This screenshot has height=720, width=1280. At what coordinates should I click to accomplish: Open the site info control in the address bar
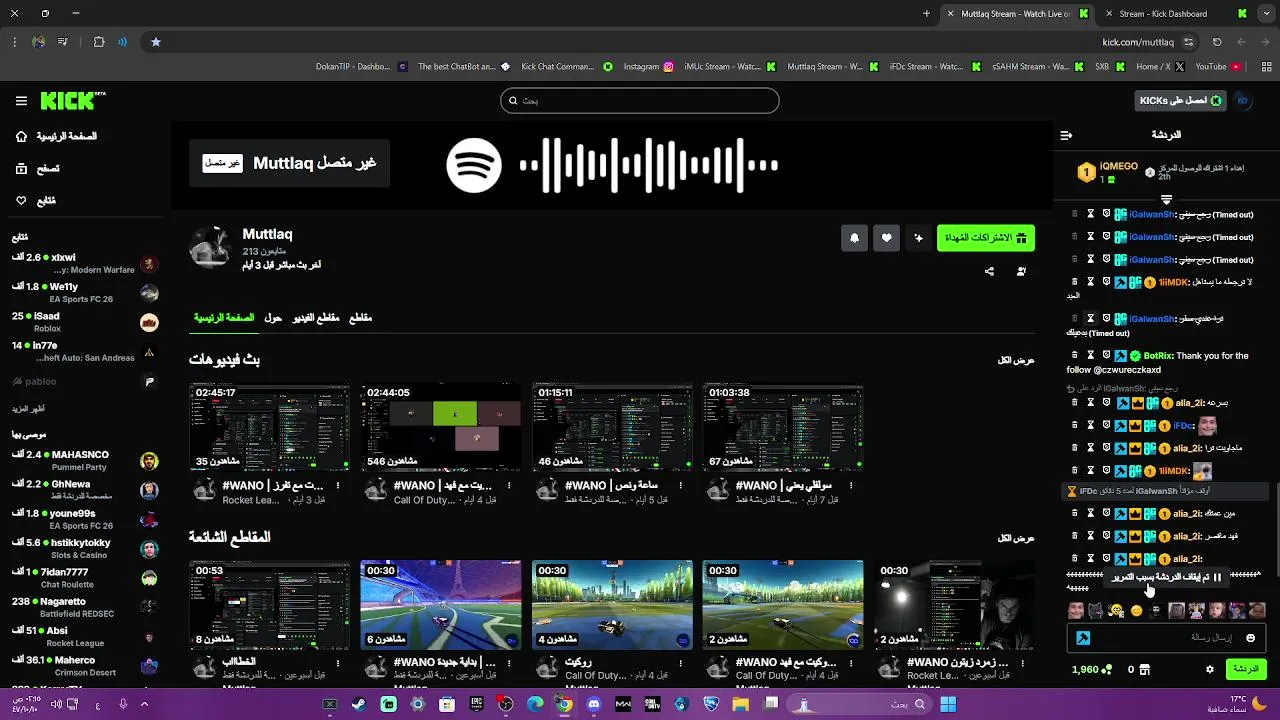(1188, 42)
